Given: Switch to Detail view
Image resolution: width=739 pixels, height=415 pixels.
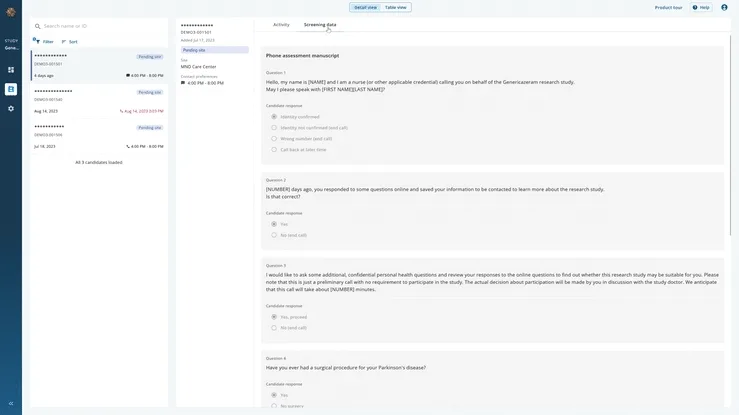Looking at the screenshot, I should point(365,8).
